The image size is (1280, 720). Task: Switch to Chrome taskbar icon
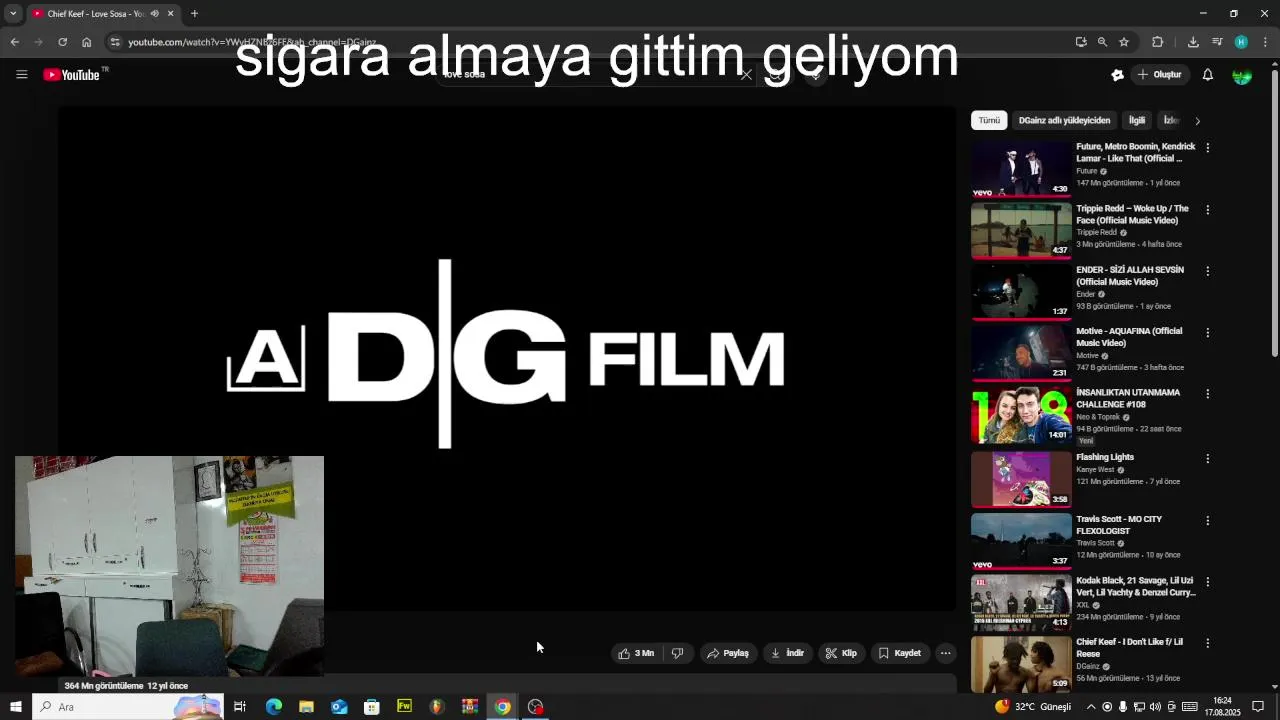(502, 707)
